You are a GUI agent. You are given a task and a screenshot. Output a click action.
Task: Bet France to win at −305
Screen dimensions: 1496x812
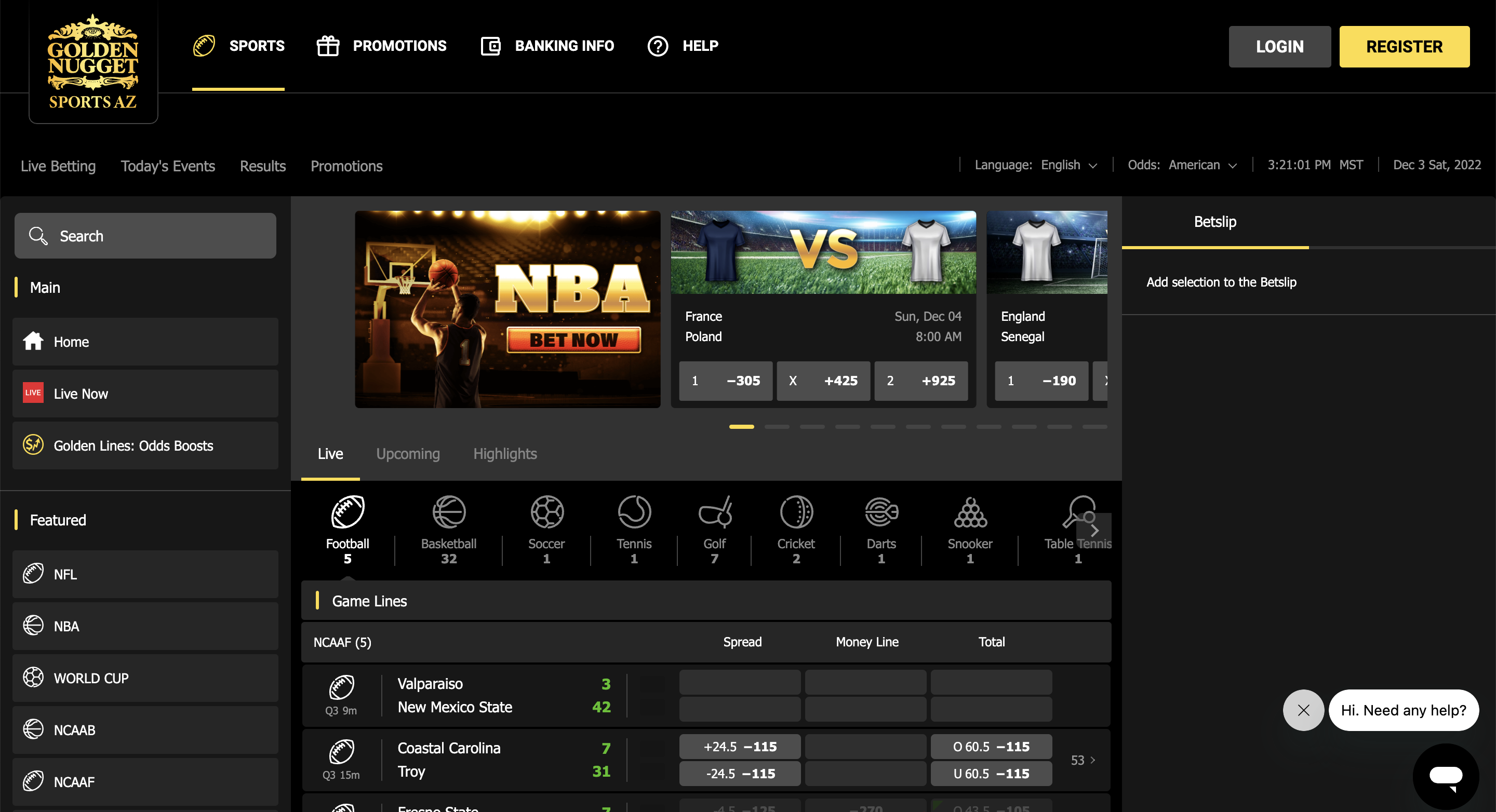726,381
